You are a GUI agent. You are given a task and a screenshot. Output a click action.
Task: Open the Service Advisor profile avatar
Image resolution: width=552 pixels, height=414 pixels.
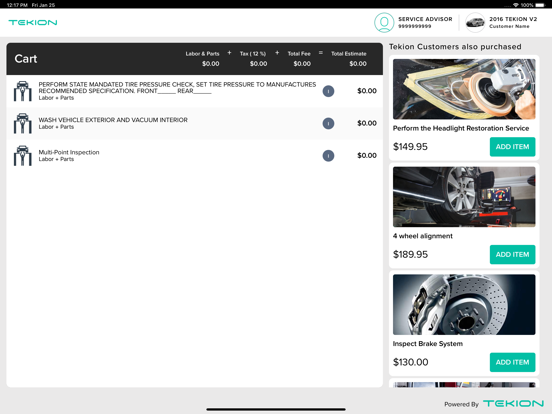384,23
